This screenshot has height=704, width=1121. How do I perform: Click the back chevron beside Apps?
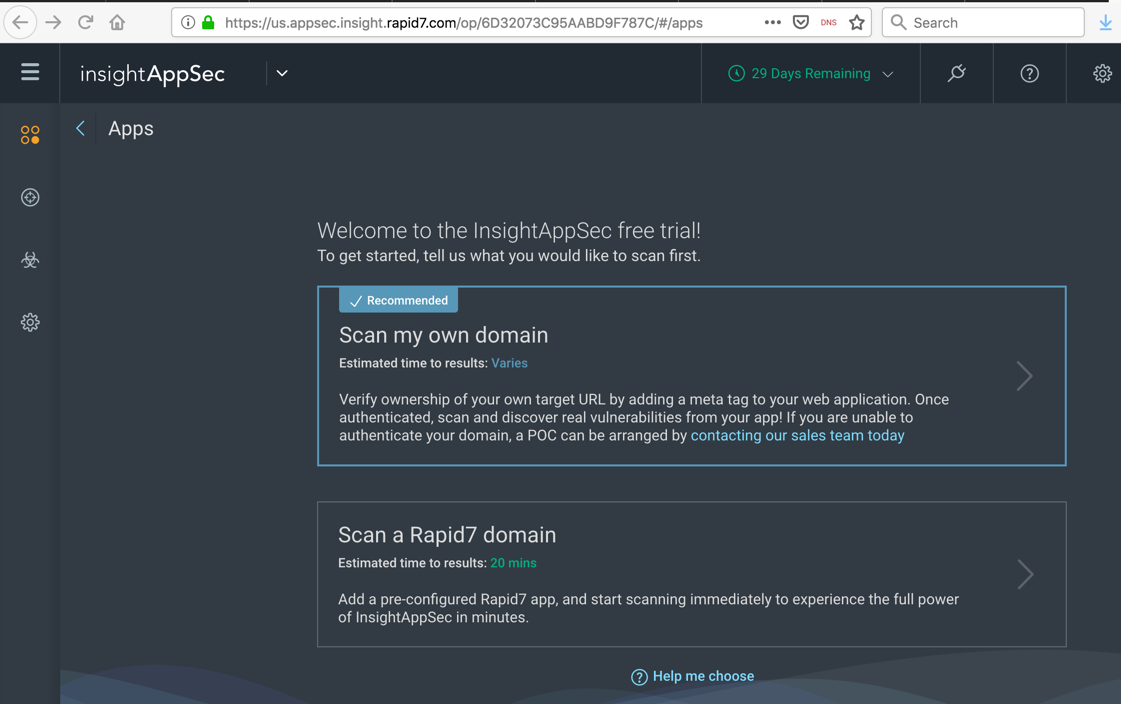(81, 129)
